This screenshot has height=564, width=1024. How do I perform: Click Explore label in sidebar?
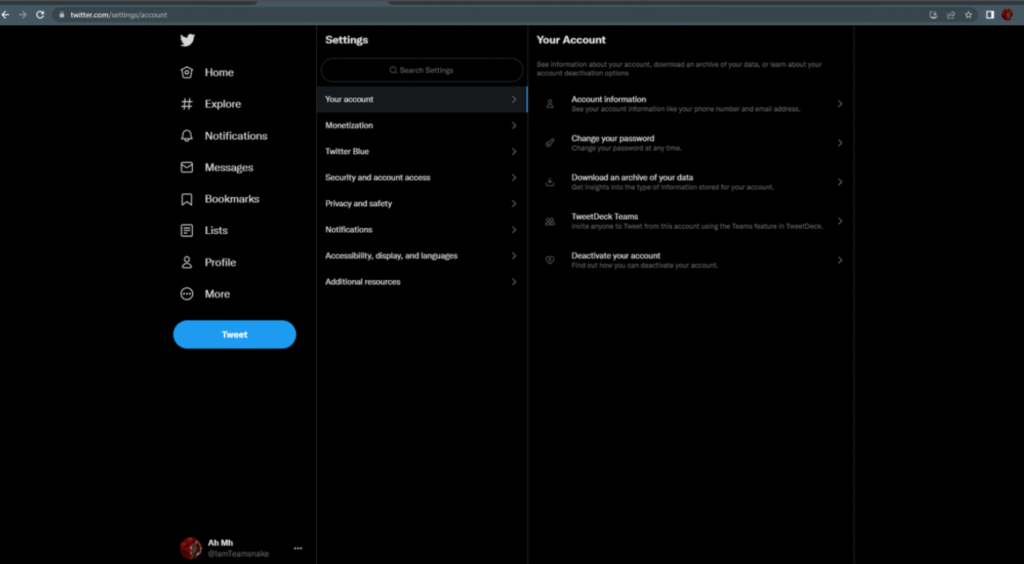(x=223, y=104)
